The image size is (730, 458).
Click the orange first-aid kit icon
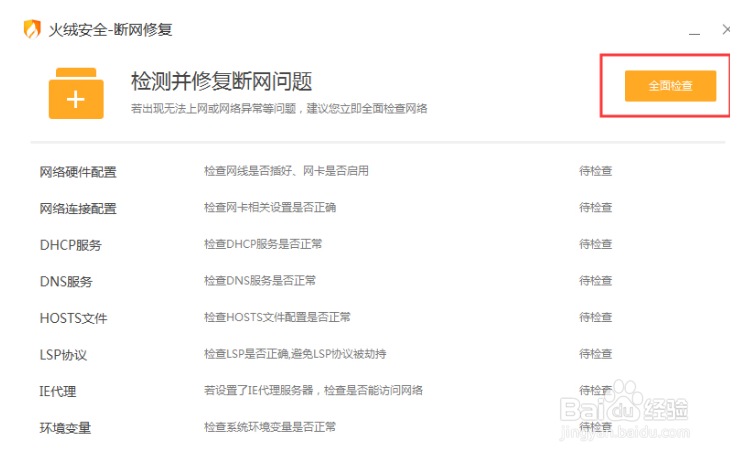point(76,94)
